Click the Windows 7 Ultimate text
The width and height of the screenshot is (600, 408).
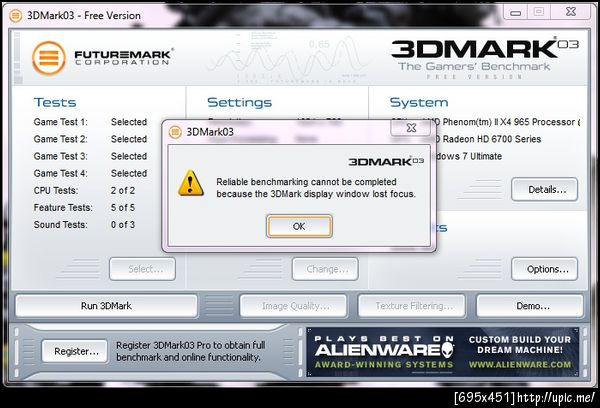point(469,156)
